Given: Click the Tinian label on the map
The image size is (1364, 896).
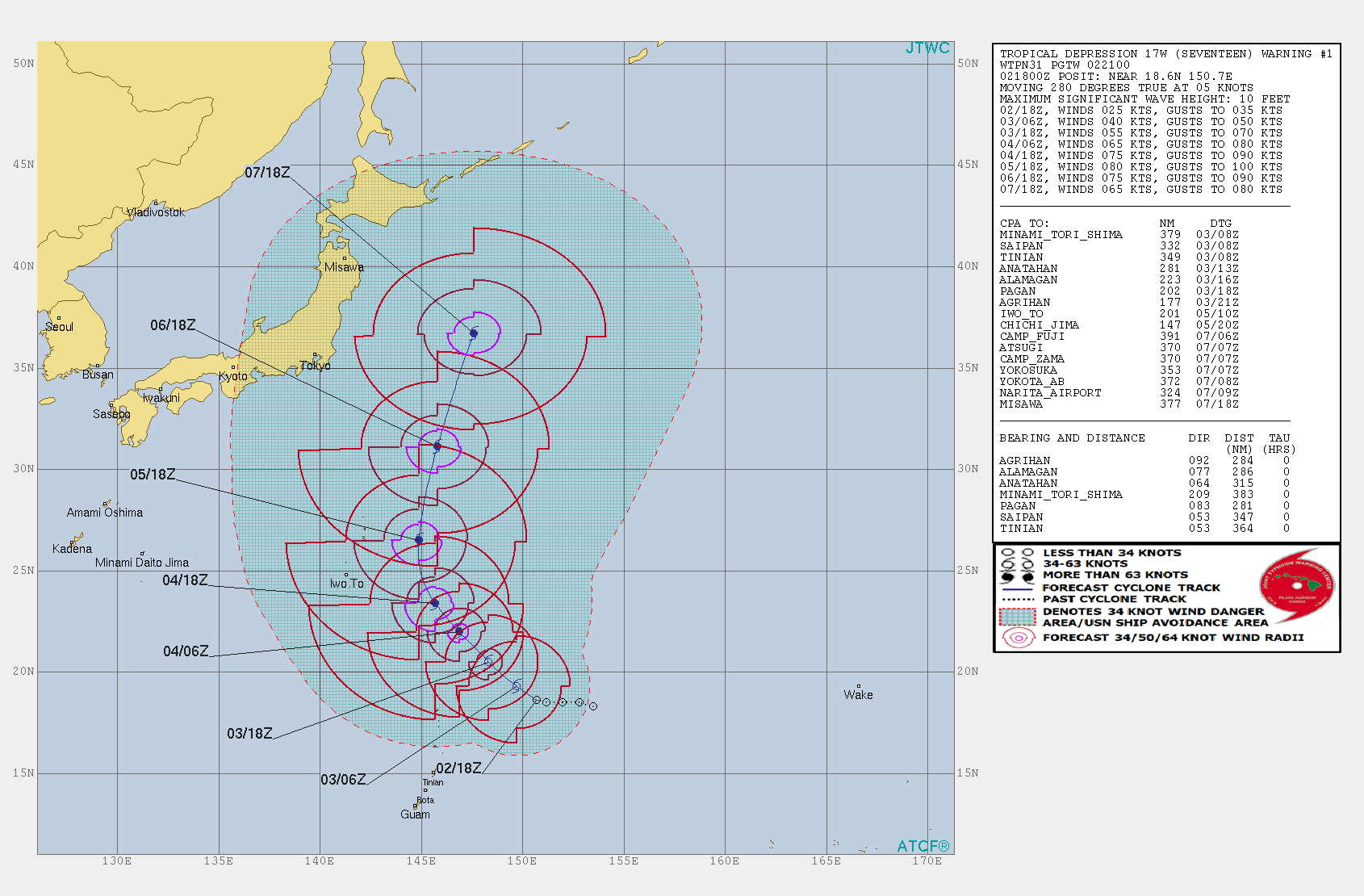Looking at the screenshot, I should point(433,782).
